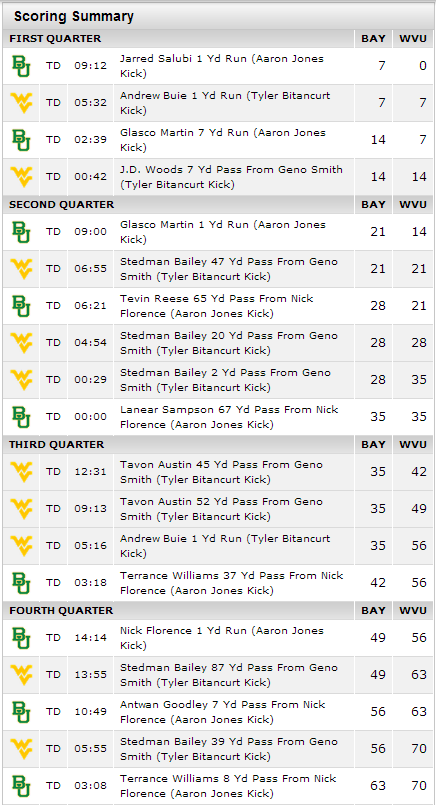Click Baylor logo next to Lanear Sampson score
Screen dimensions: 436x807
[x=21, y=417]
